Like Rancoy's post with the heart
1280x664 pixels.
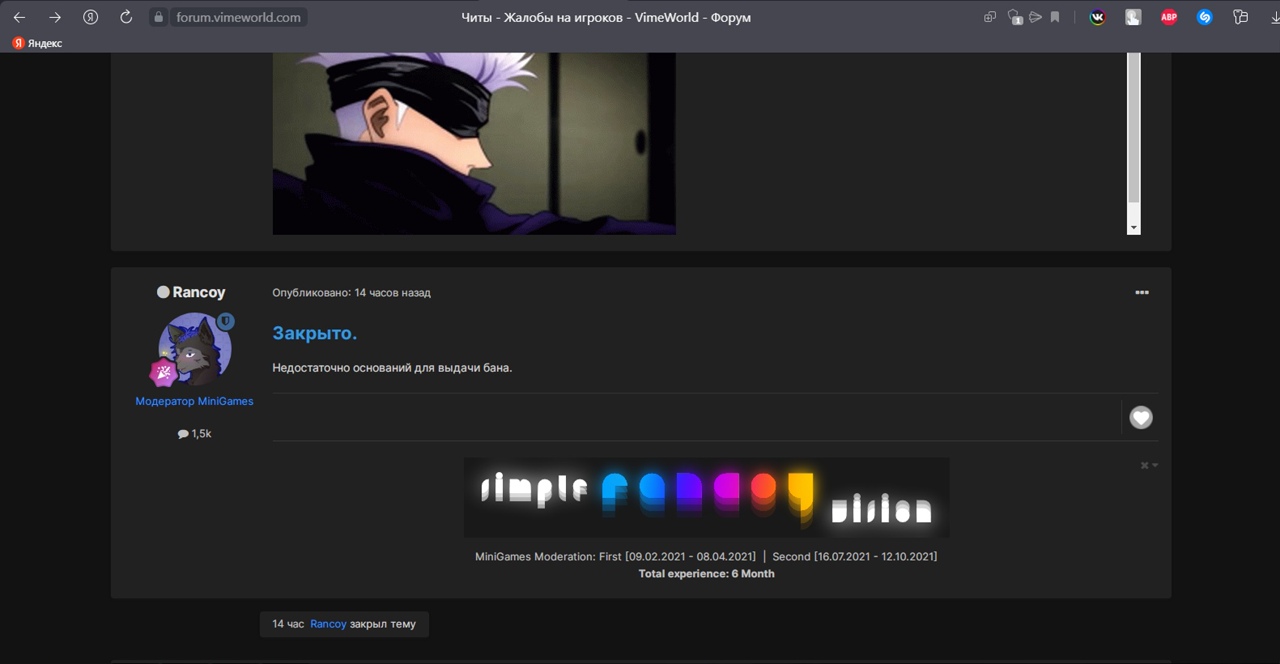coord(1141,418)
